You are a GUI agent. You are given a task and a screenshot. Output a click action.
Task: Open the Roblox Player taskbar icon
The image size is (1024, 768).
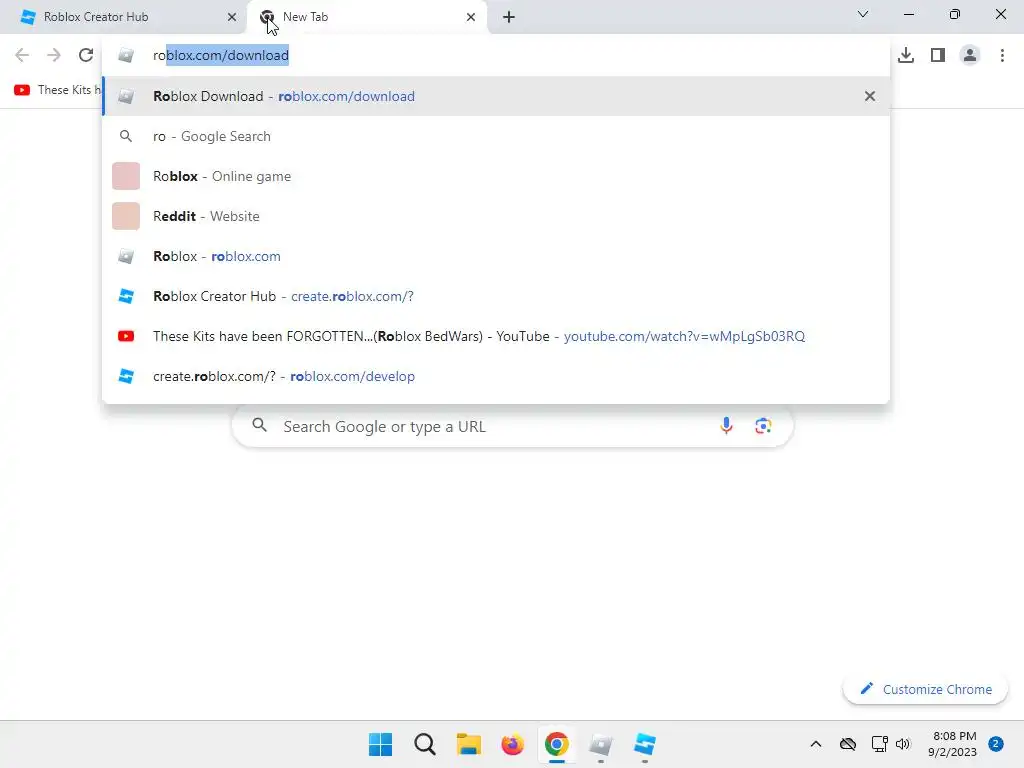click(x=600, y=744)
